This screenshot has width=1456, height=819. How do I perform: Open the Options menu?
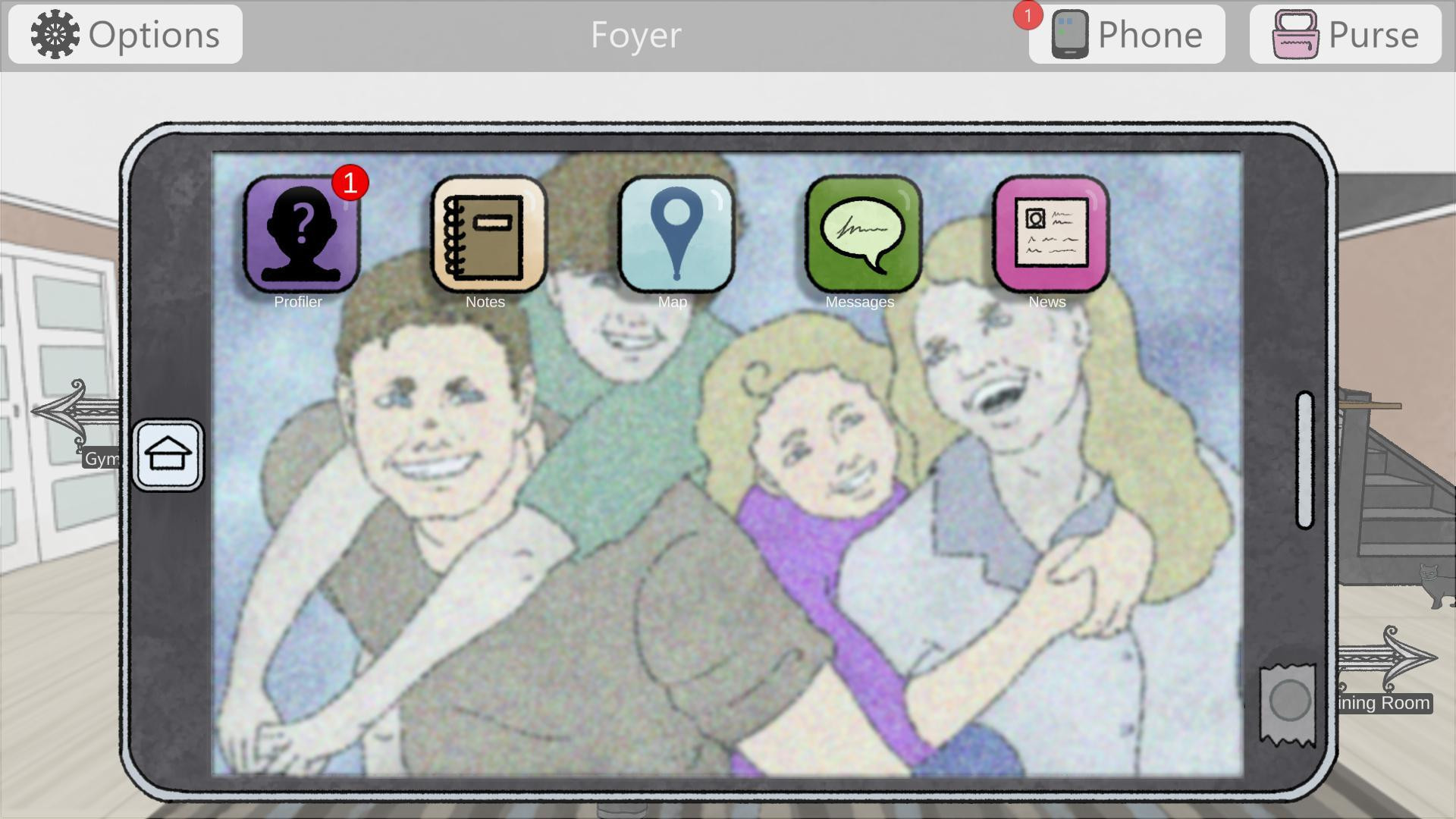[125, 34]
